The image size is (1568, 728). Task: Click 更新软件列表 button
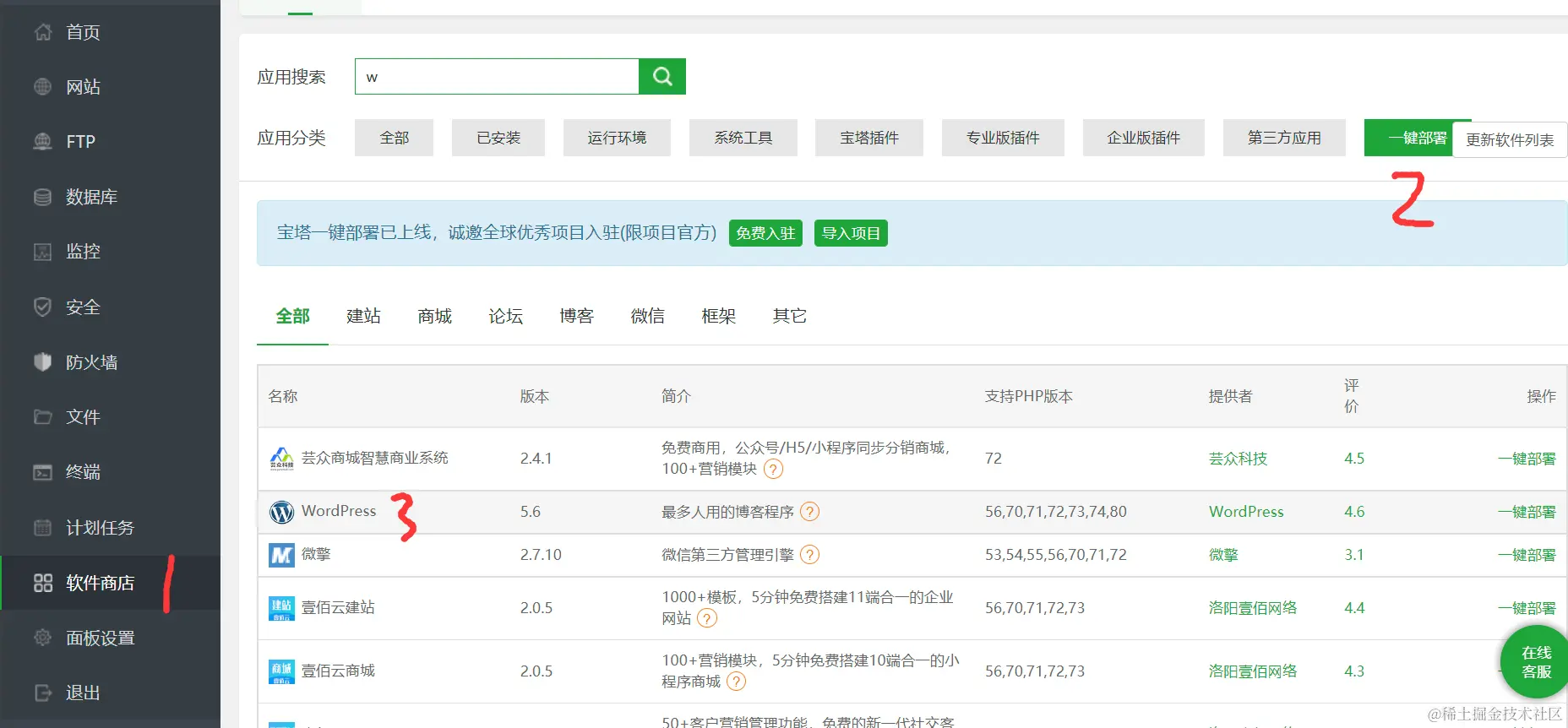pyautogui.click(x=1510, y=140)
